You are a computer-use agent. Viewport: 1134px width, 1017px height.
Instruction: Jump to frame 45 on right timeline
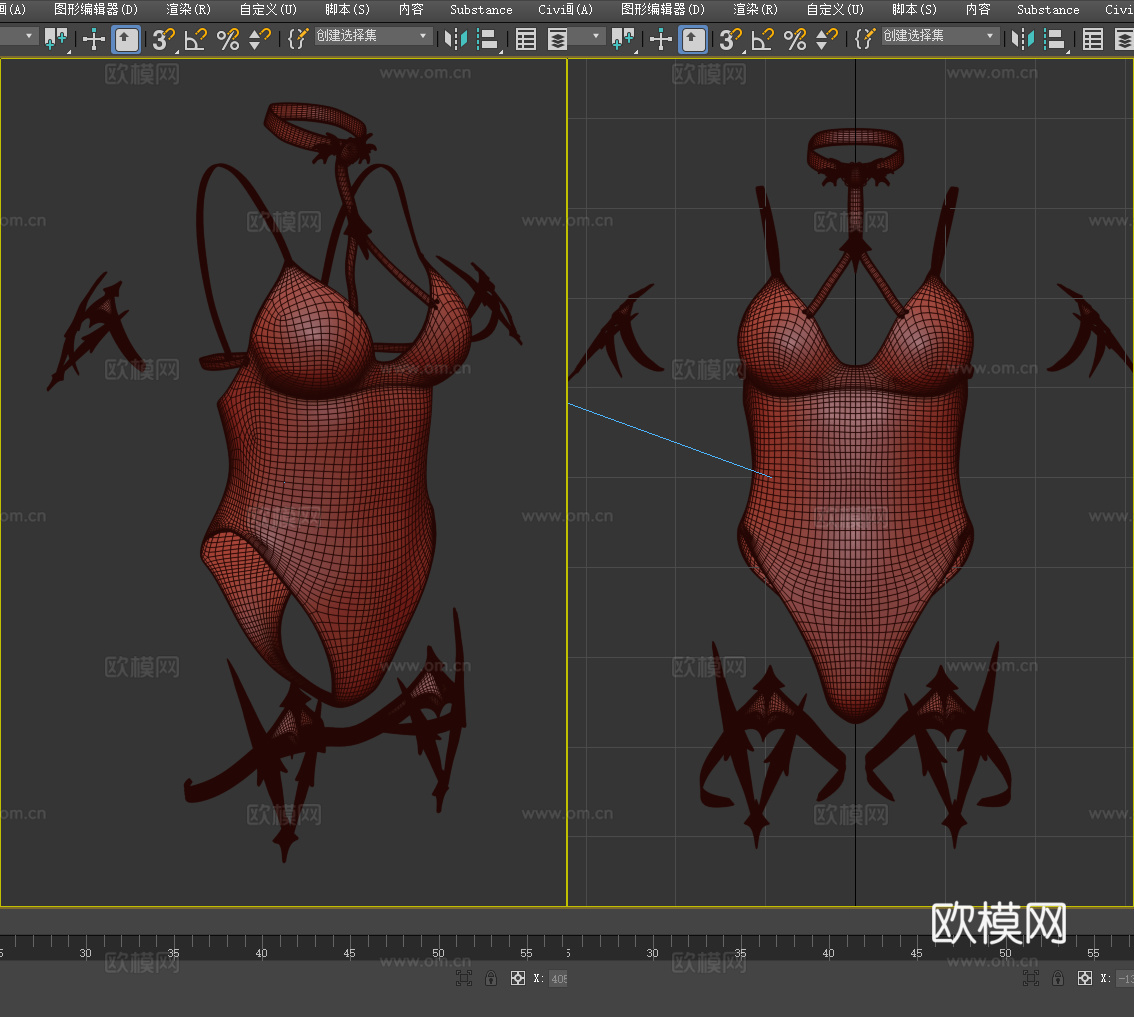click(x=916, y=953)
